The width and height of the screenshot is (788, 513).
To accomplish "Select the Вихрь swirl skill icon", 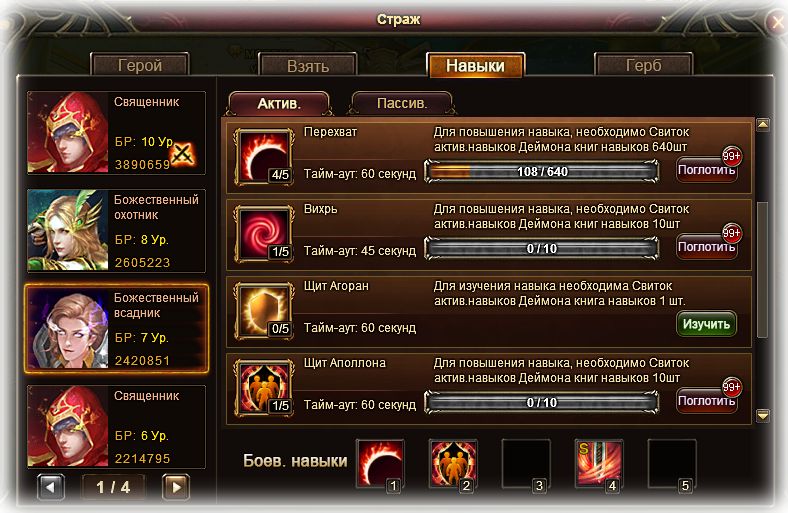I will (x=264, y=234).
